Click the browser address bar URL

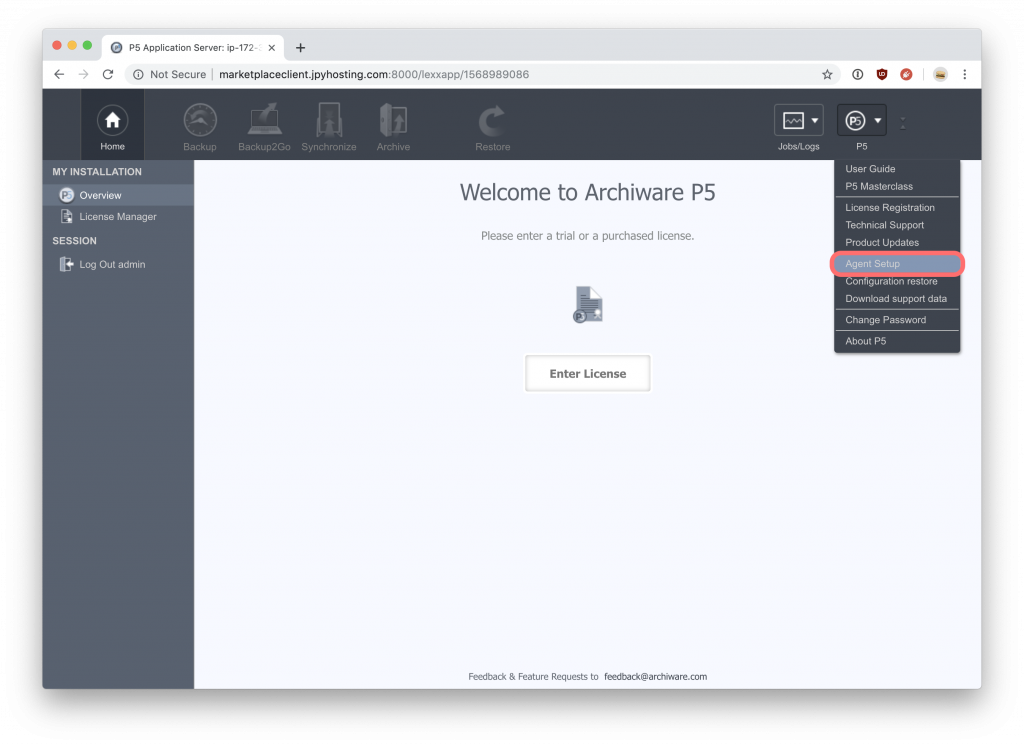(374, 74)
